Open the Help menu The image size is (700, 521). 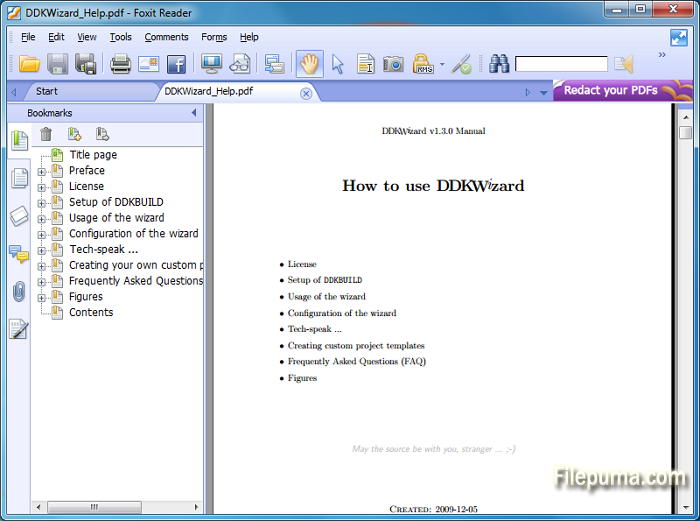(x=249, y=37)
